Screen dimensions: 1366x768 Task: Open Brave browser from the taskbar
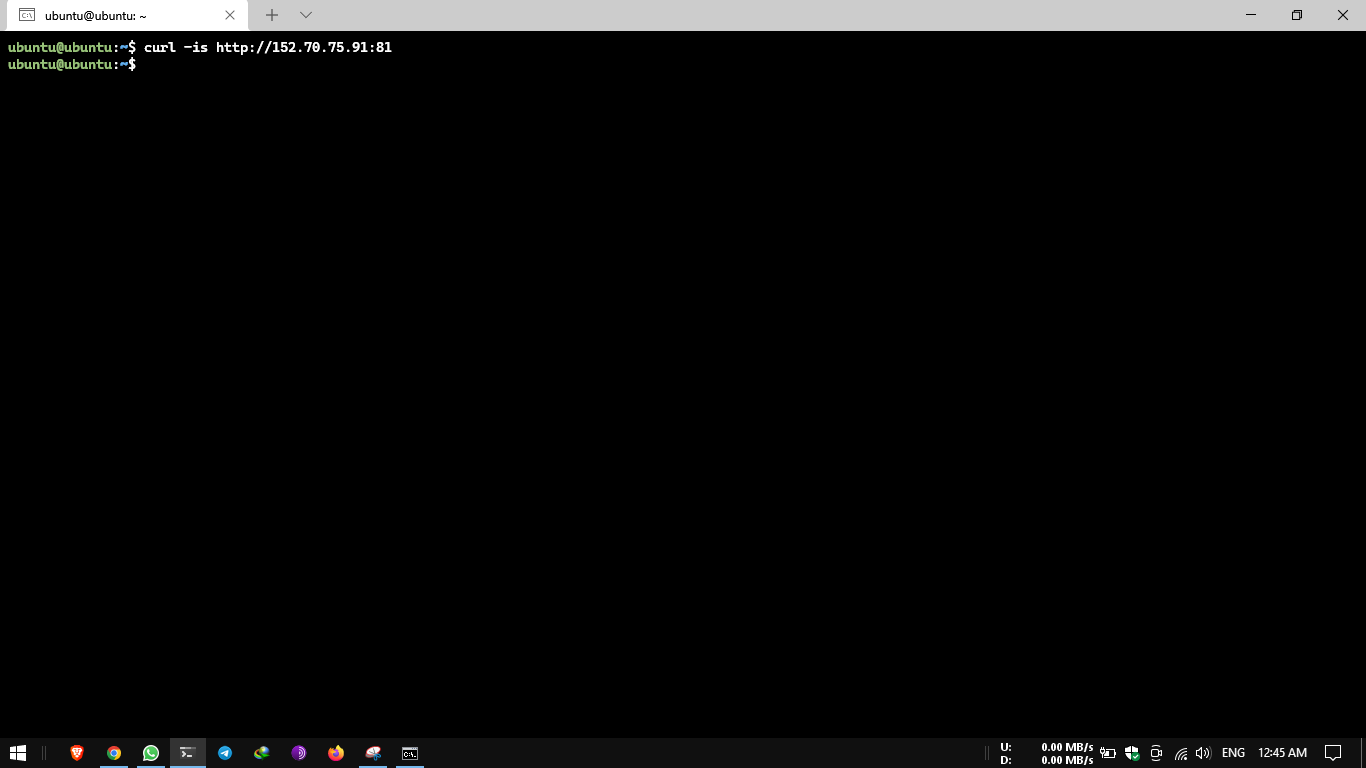76,753
